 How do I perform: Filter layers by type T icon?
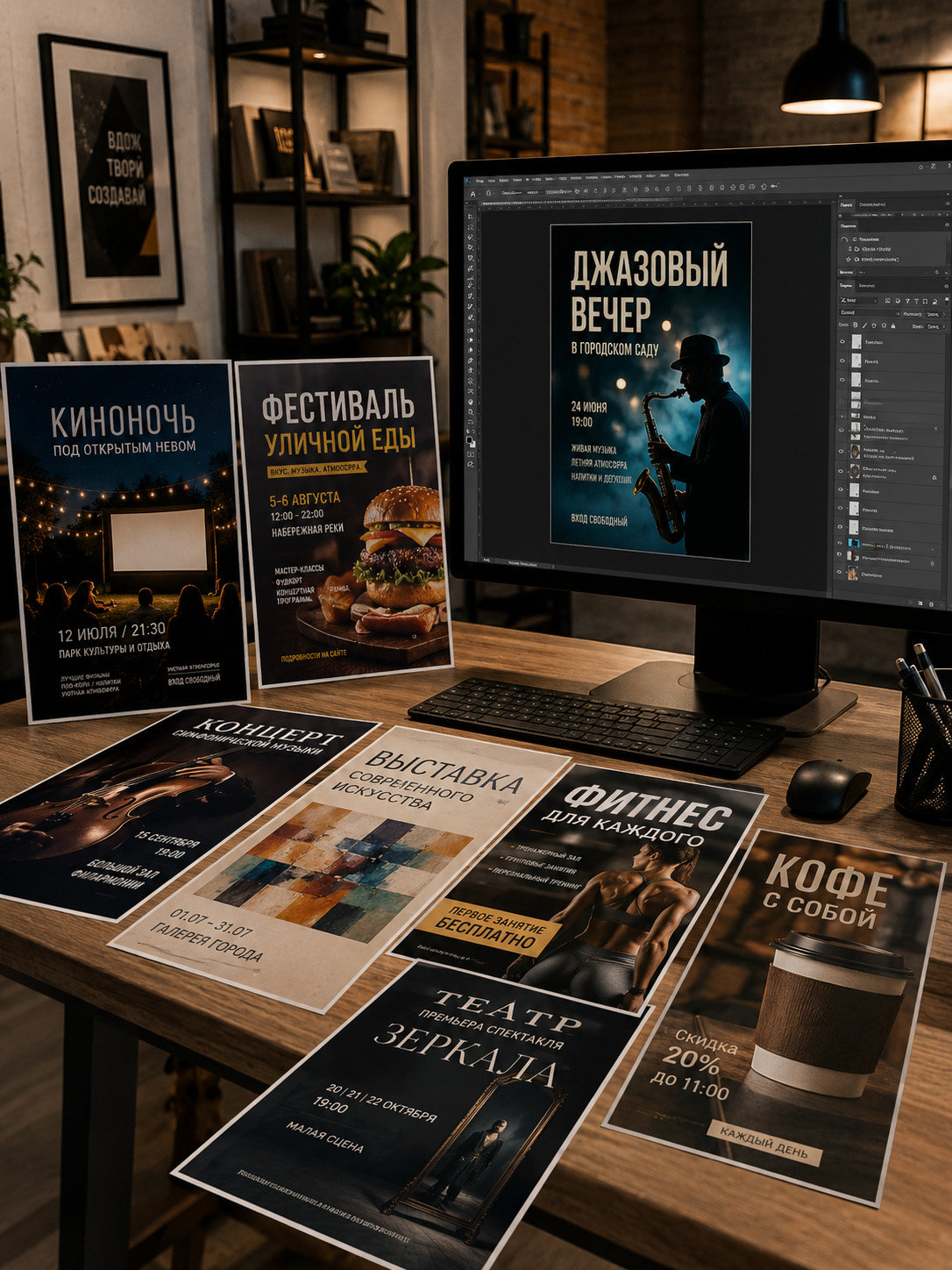[916, 301]
